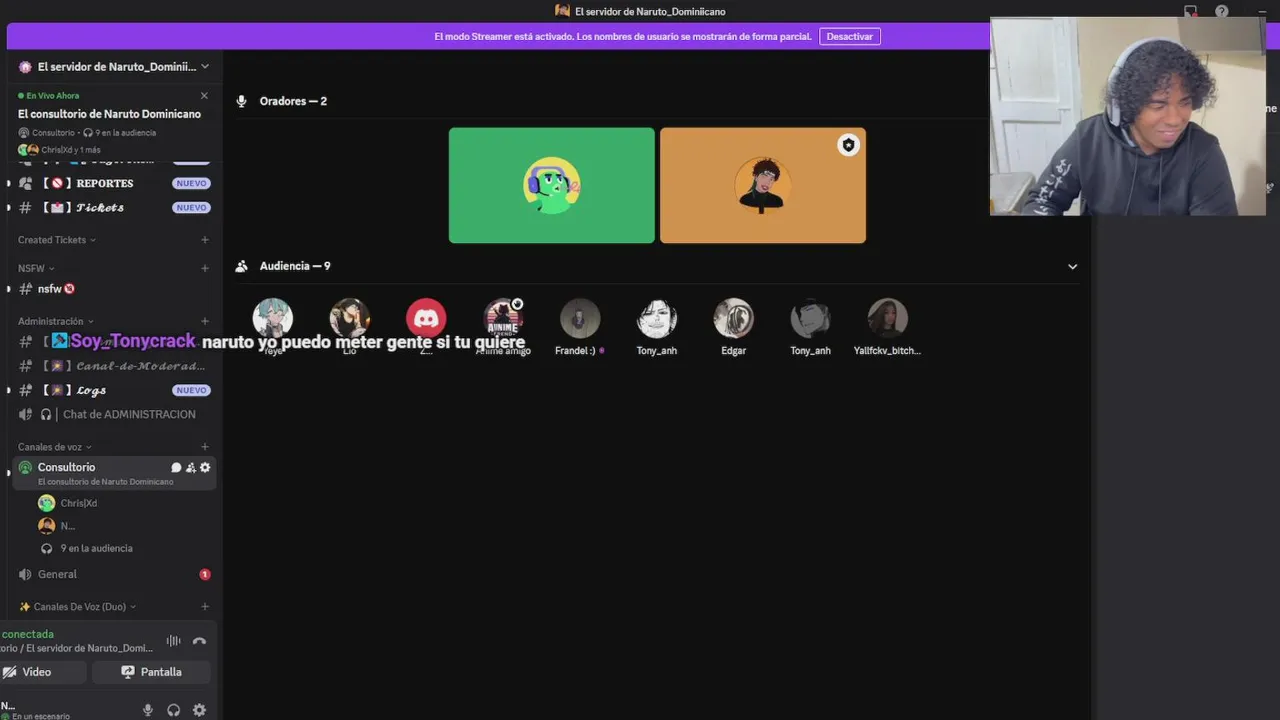Viewport: 1280px width, 720px height.
Task: Share screen with Pantalla button
Action: point(151,672)
